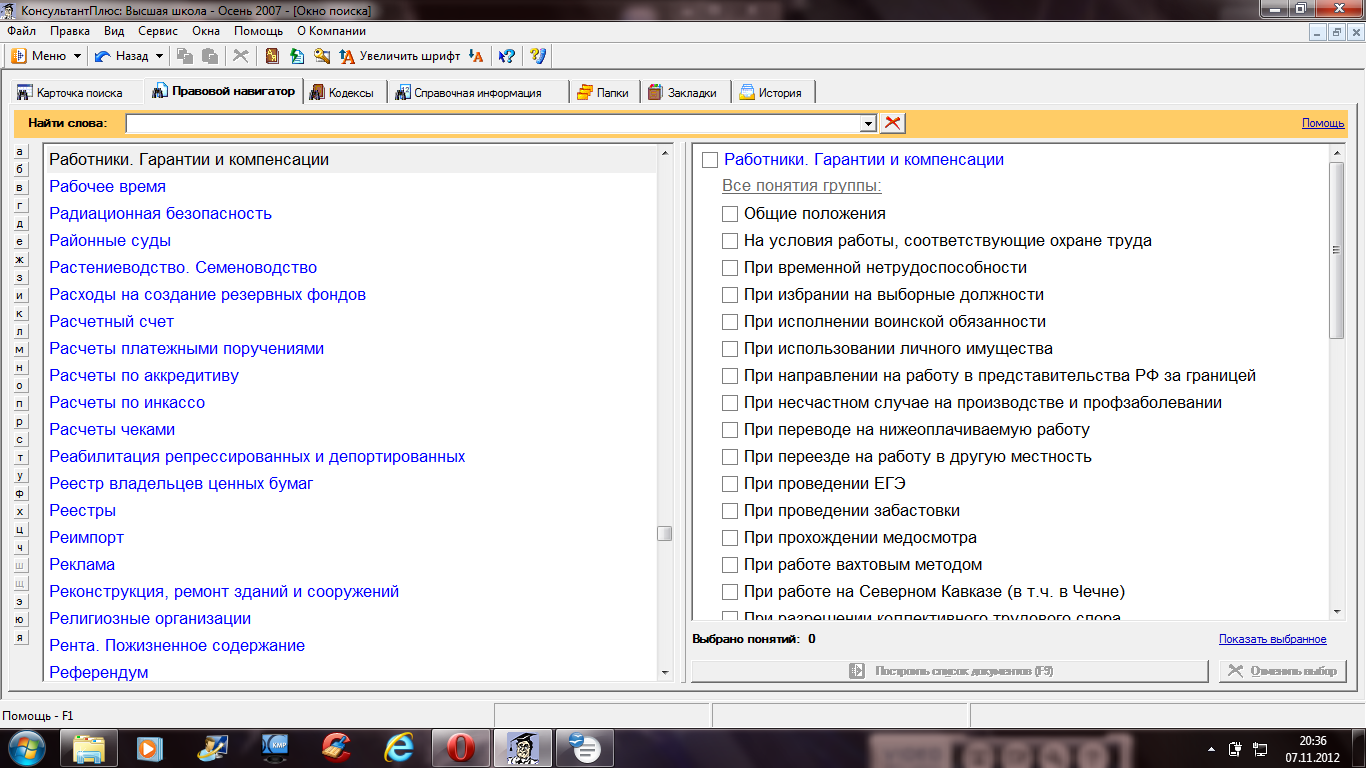1366x768 pixels.
Task: Click the КонсультантПлюс professor taskbar icon
Action: tap(523, 748)
